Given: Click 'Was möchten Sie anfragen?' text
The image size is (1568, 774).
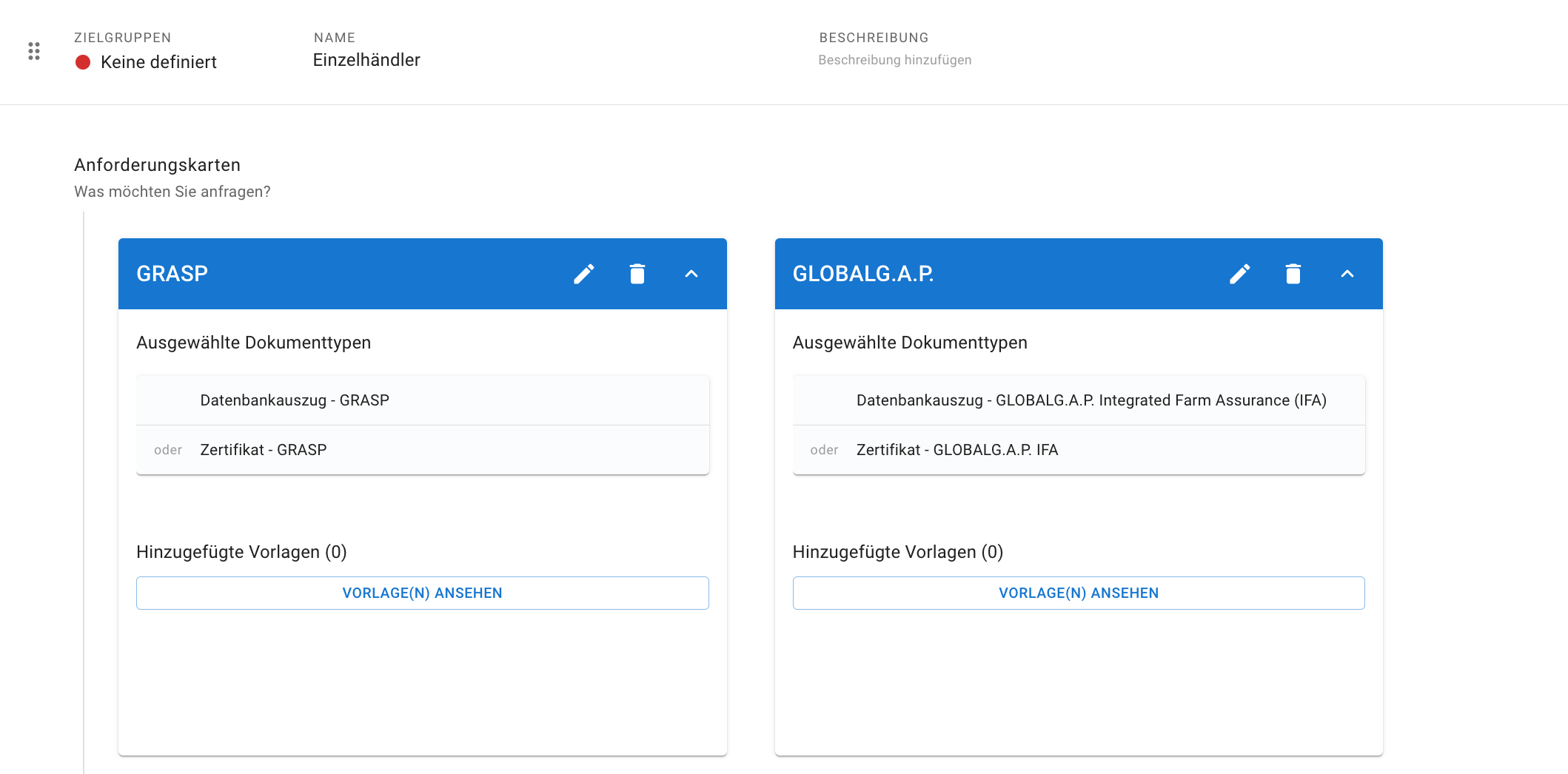Looking at the screenshot, I should (x=172, y=192).
